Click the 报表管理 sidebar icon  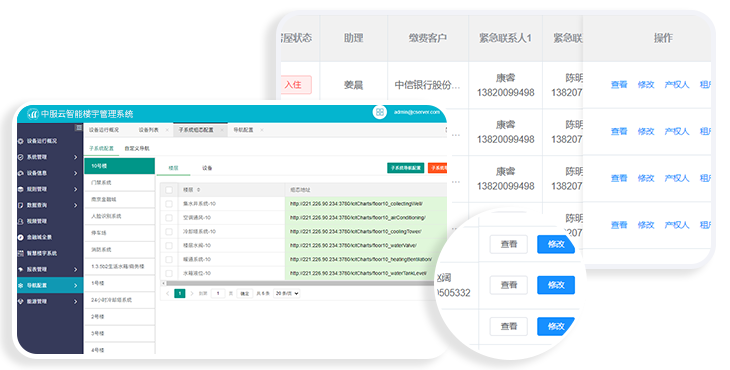pyautogui.click(x=20, y=269)
